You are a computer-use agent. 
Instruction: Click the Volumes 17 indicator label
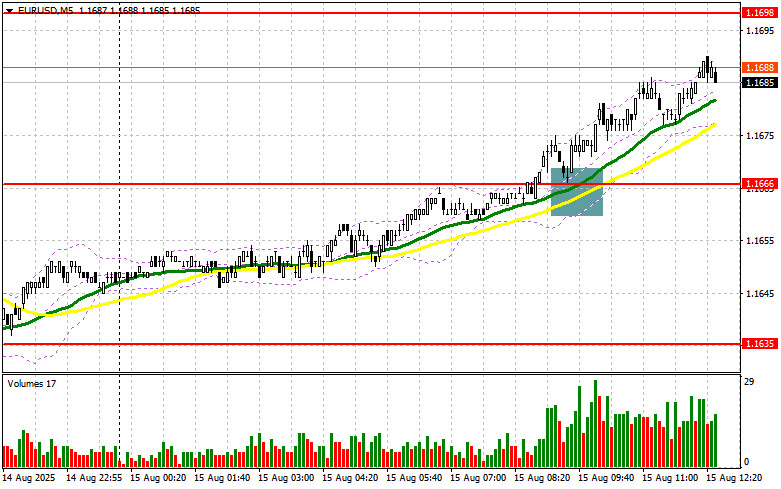point(31,383)
